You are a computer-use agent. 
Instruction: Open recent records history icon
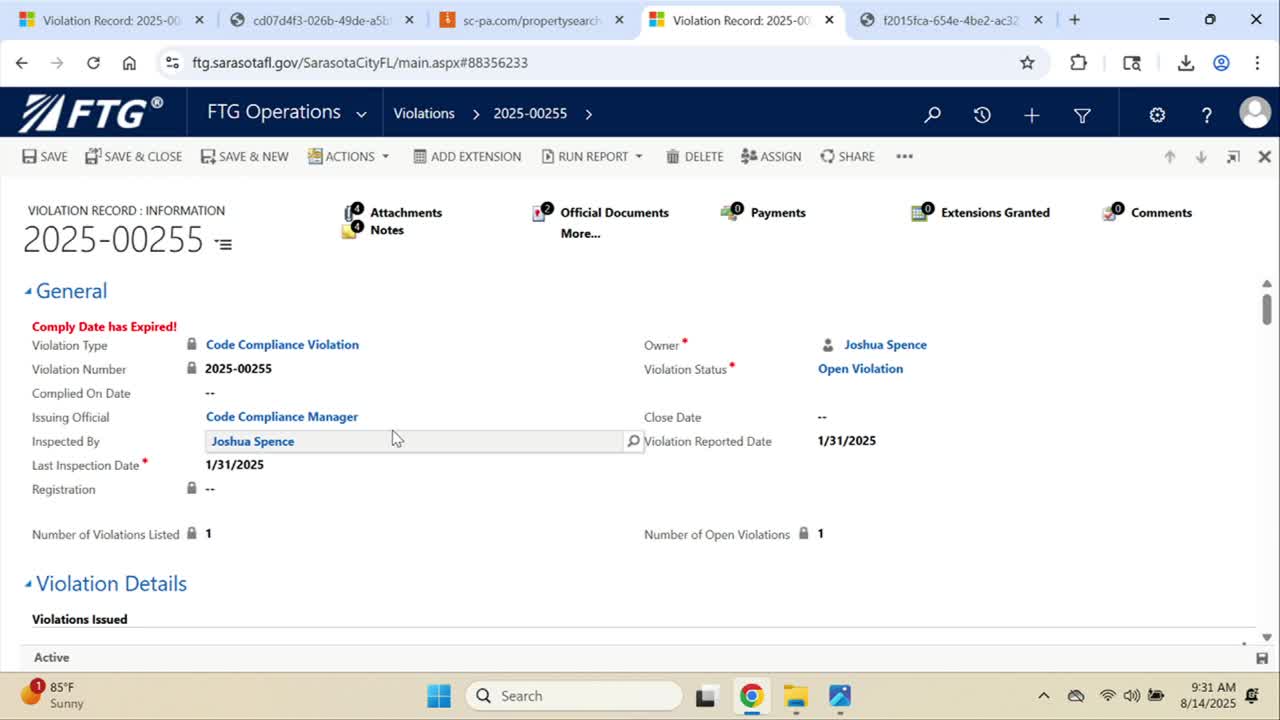point(982,114)
